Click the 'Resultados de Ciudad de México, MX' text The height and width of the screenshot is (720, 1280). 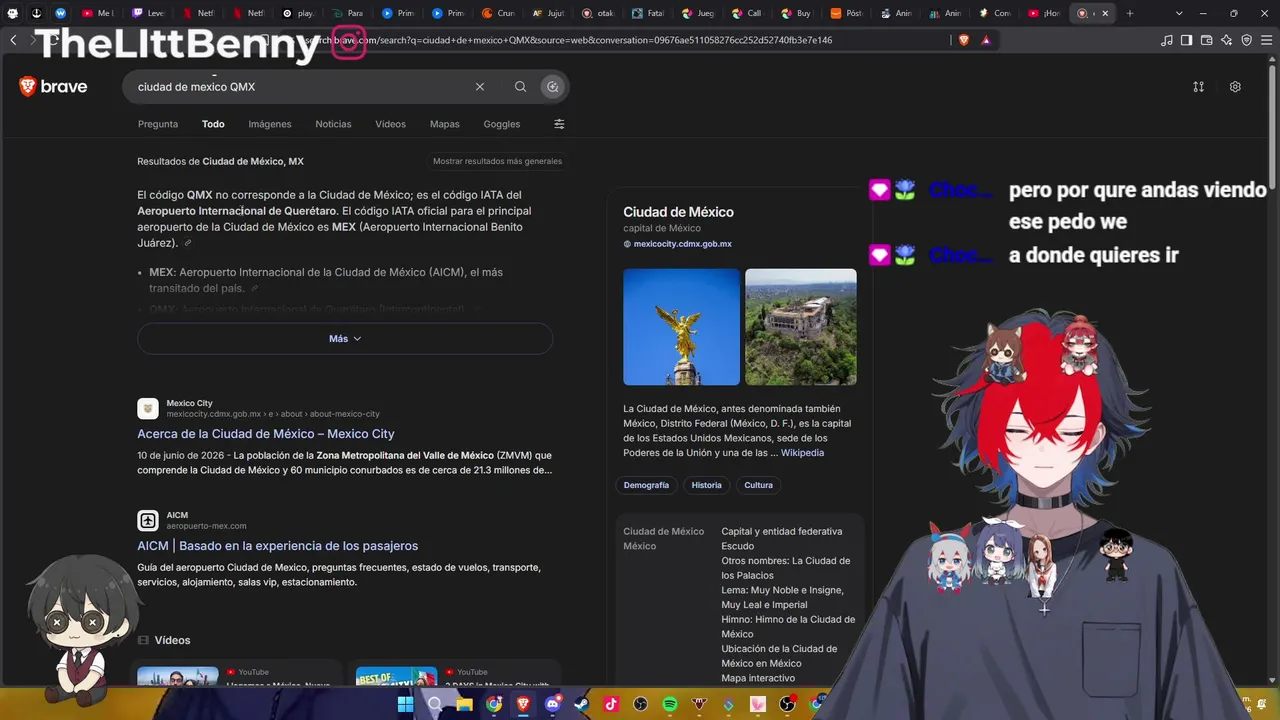pyautogui.click(x=221, y=161)
